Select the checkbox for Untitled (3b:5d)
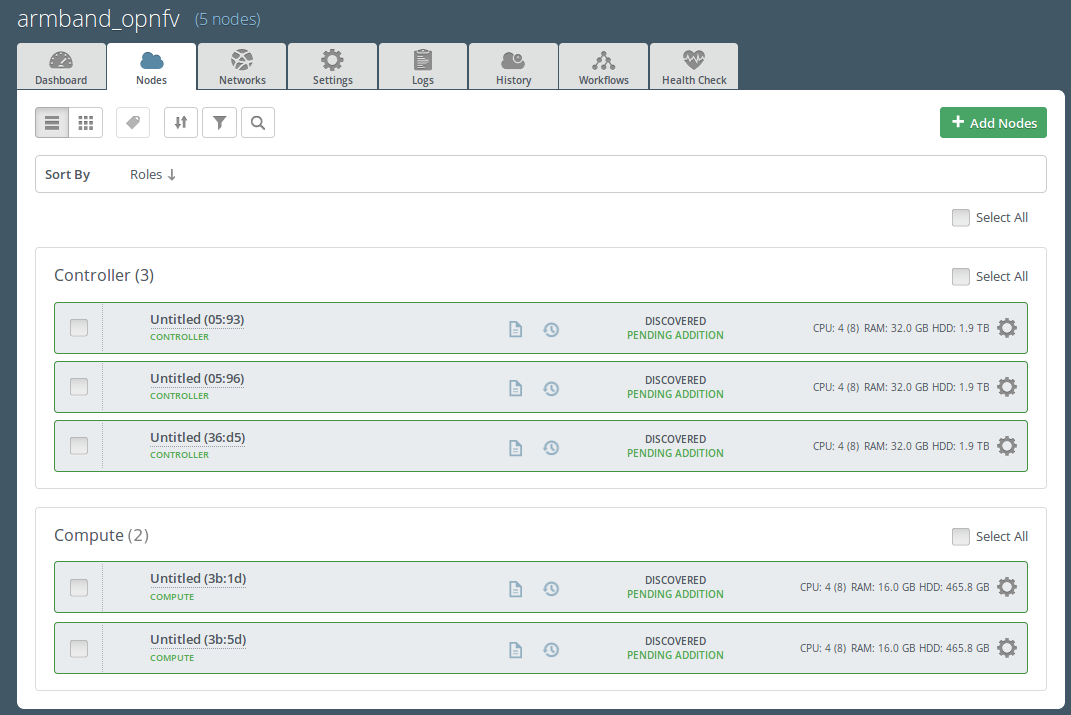 point(79,648)
